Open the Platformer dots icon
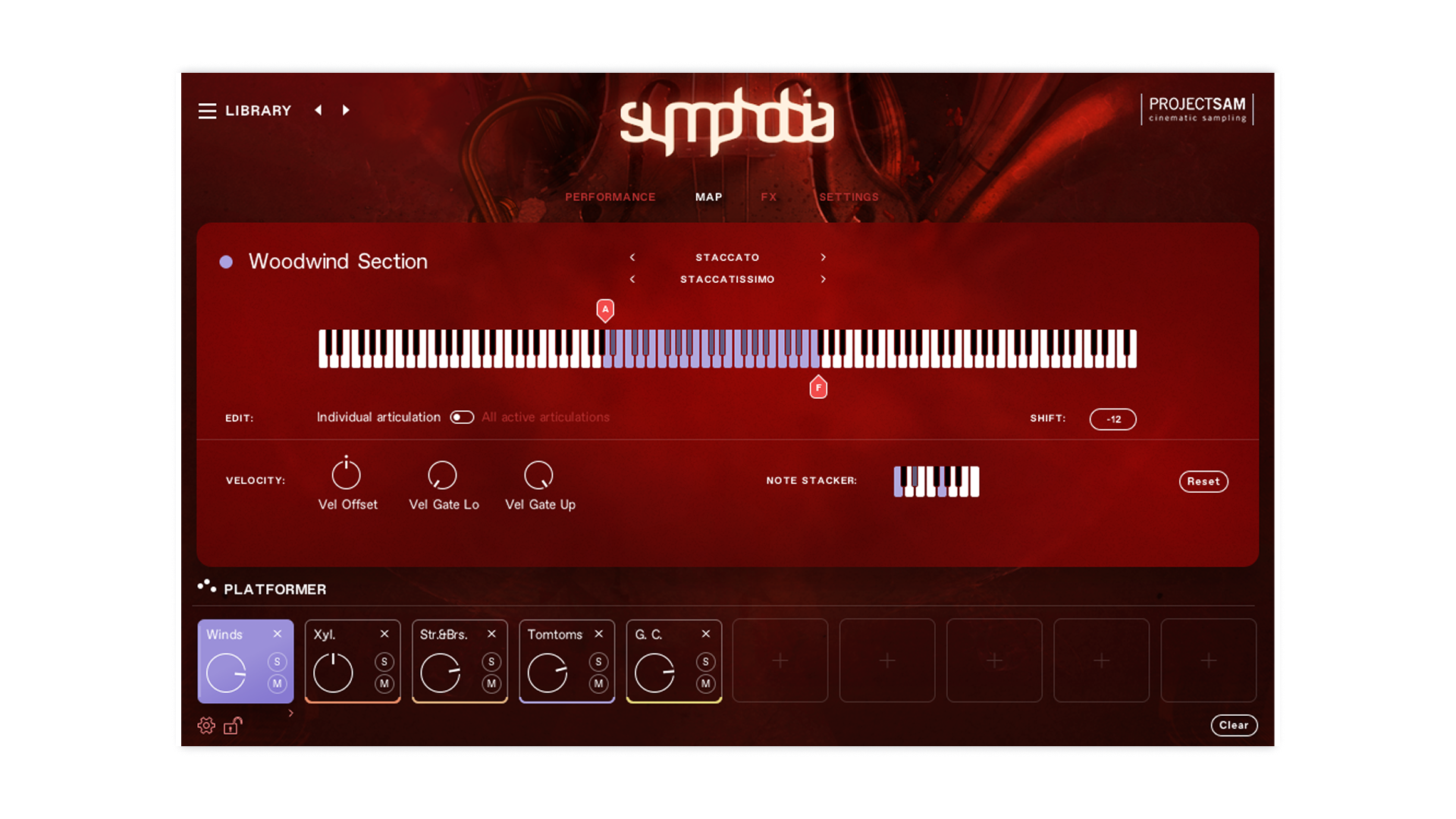The width and height of the screenshot is (1456, 819). [206, 586]
